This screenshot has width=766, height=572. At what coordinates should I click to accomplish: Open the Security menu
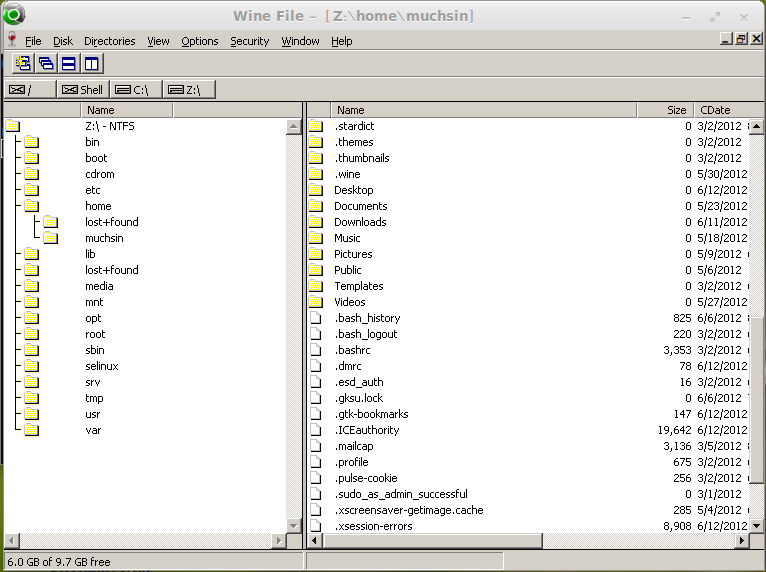[x=250, y=41]
